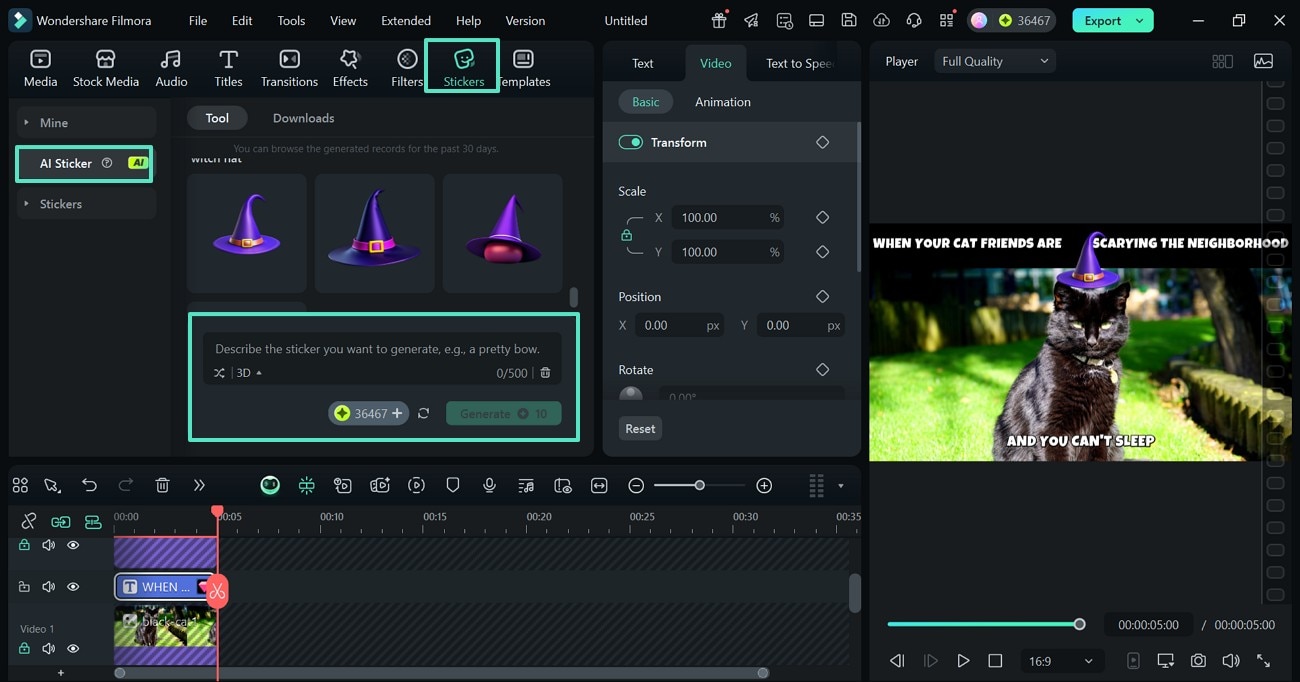Click the undo arrow in timeline toolbar
This screenshot has width=1300, height=682.
[89, 485]
